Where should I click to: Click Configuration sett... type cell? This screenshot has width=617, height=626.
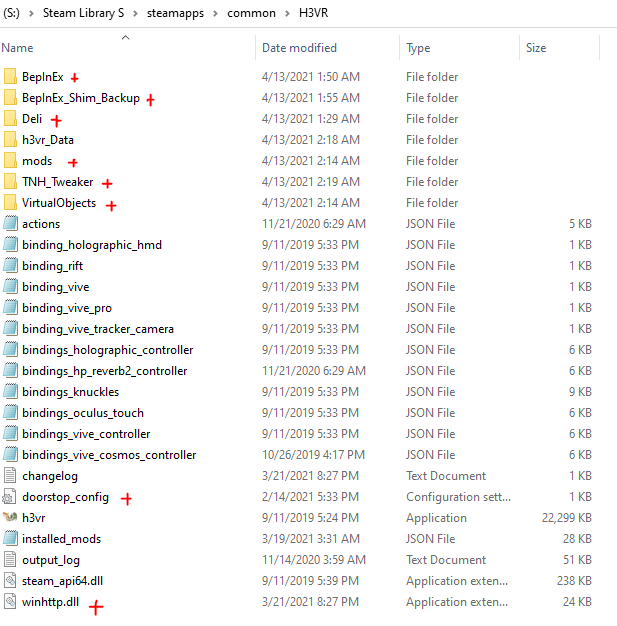point(458,497)
